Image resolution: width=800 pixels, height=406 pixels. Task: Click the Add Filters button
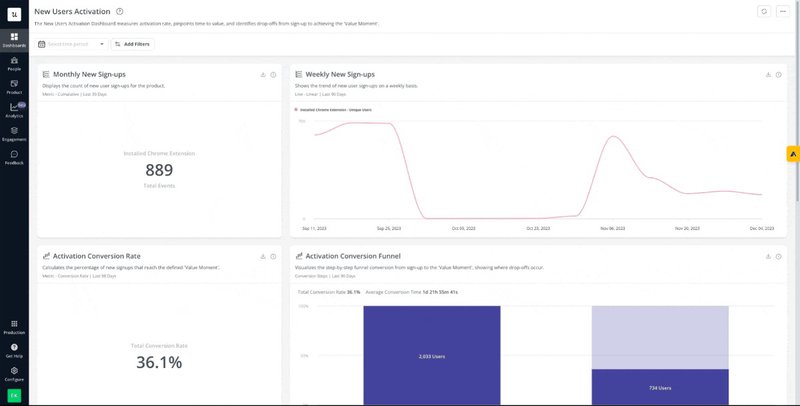pos(131,44)
